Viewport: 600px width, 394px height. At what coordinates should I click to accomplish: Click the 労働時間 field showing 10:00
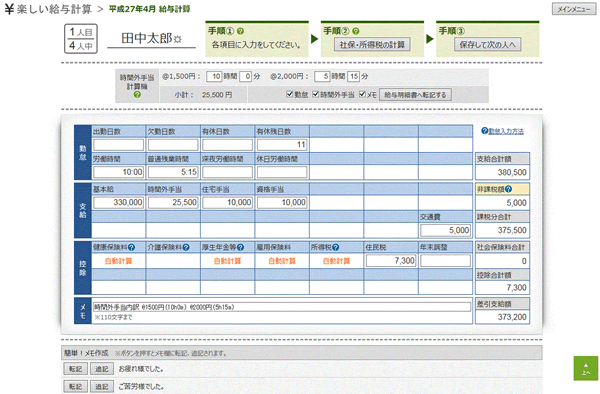tap(119, 172)
